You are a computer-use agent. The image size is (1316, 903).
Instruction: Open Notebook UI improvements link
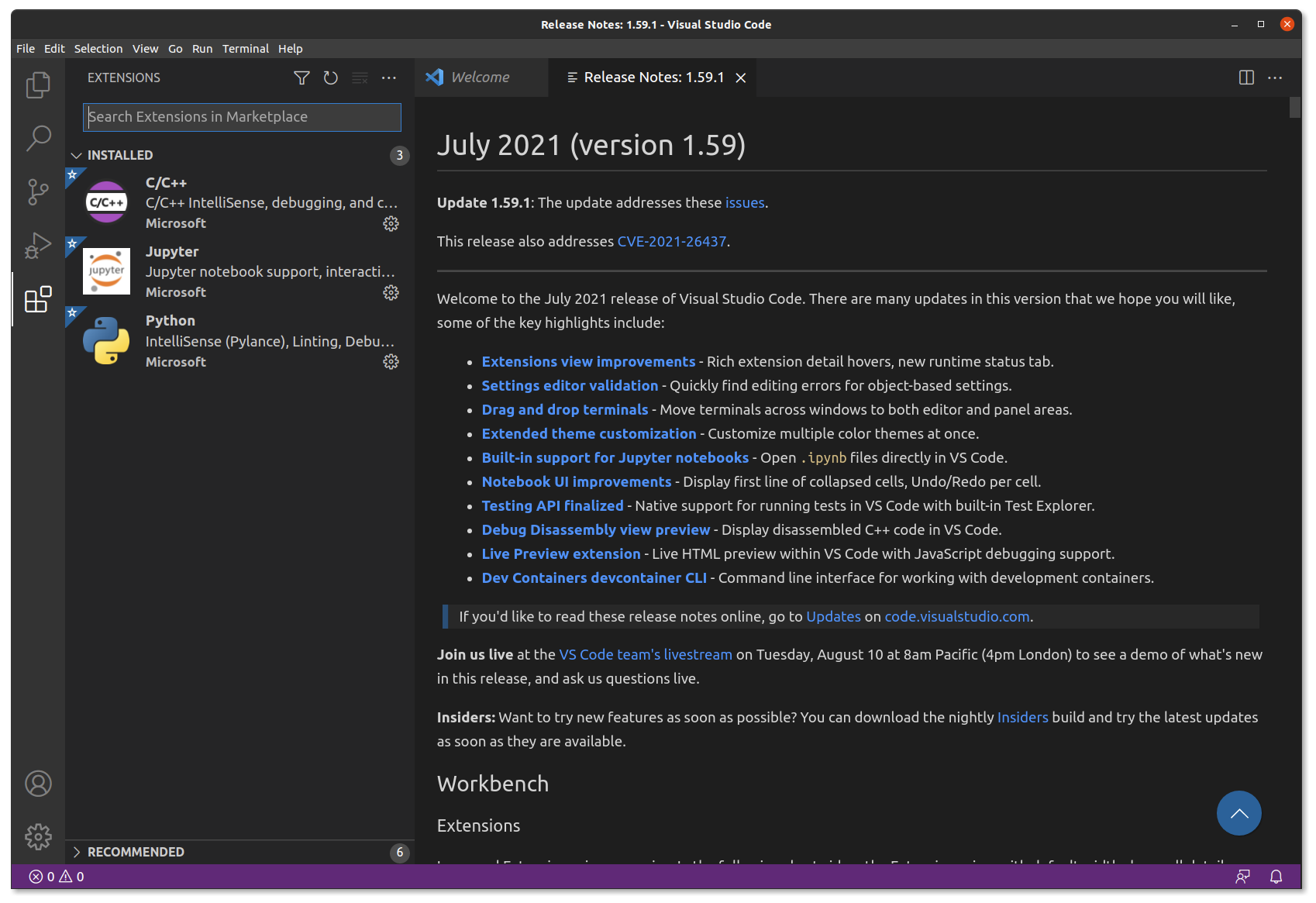(x=577, y=481)
